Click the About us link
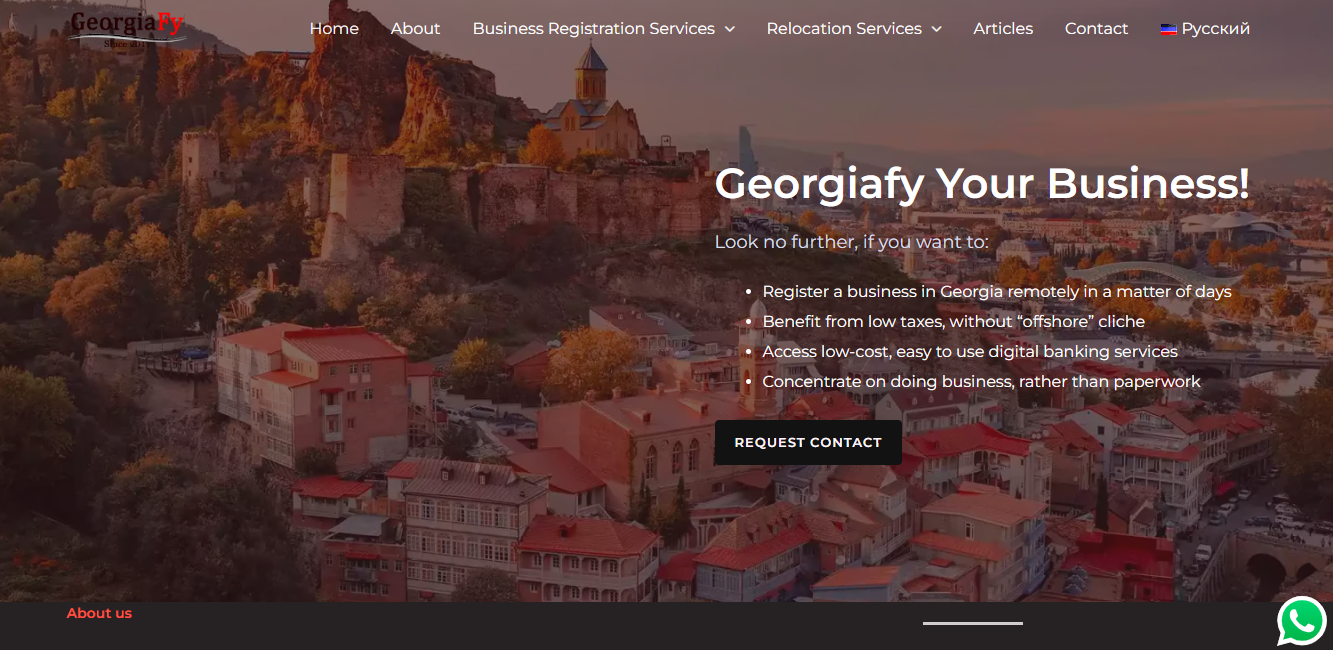The image size is (1333, 650). click(99, 613)
